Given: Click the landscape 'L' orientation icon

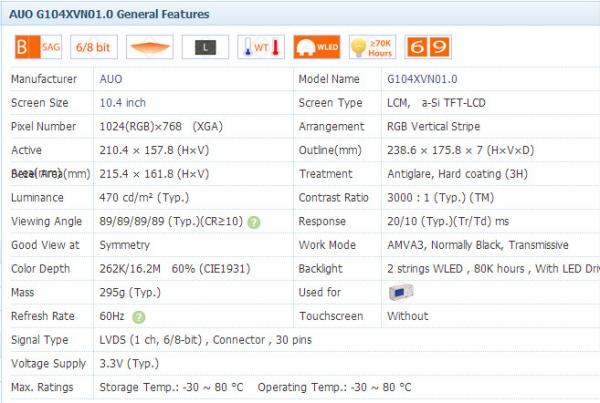Looking at the screenshot, I should coord(205,47).
